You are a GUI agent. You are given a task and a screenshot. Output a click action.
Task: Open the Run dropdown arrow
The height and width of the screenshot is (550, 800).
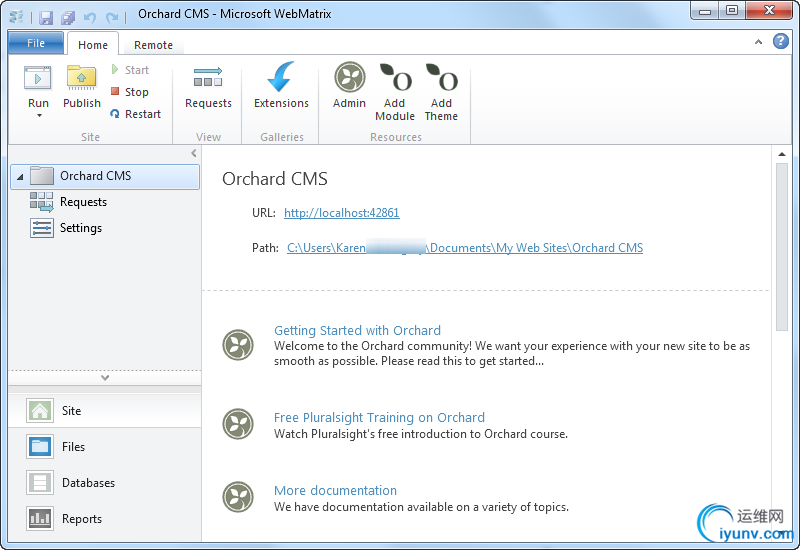[39, 116]
